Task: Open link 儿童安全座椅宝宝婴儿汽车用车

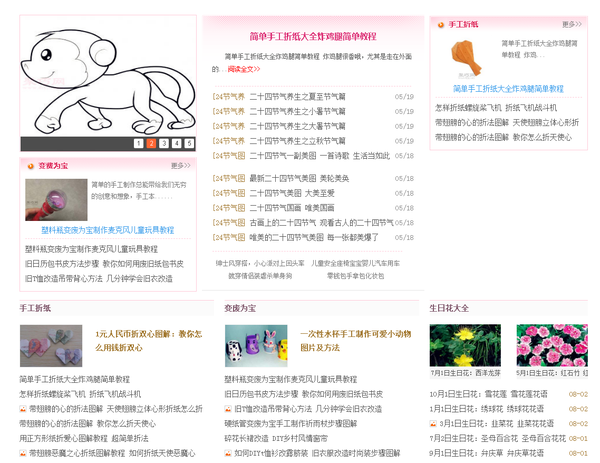Action: [355, 263]
